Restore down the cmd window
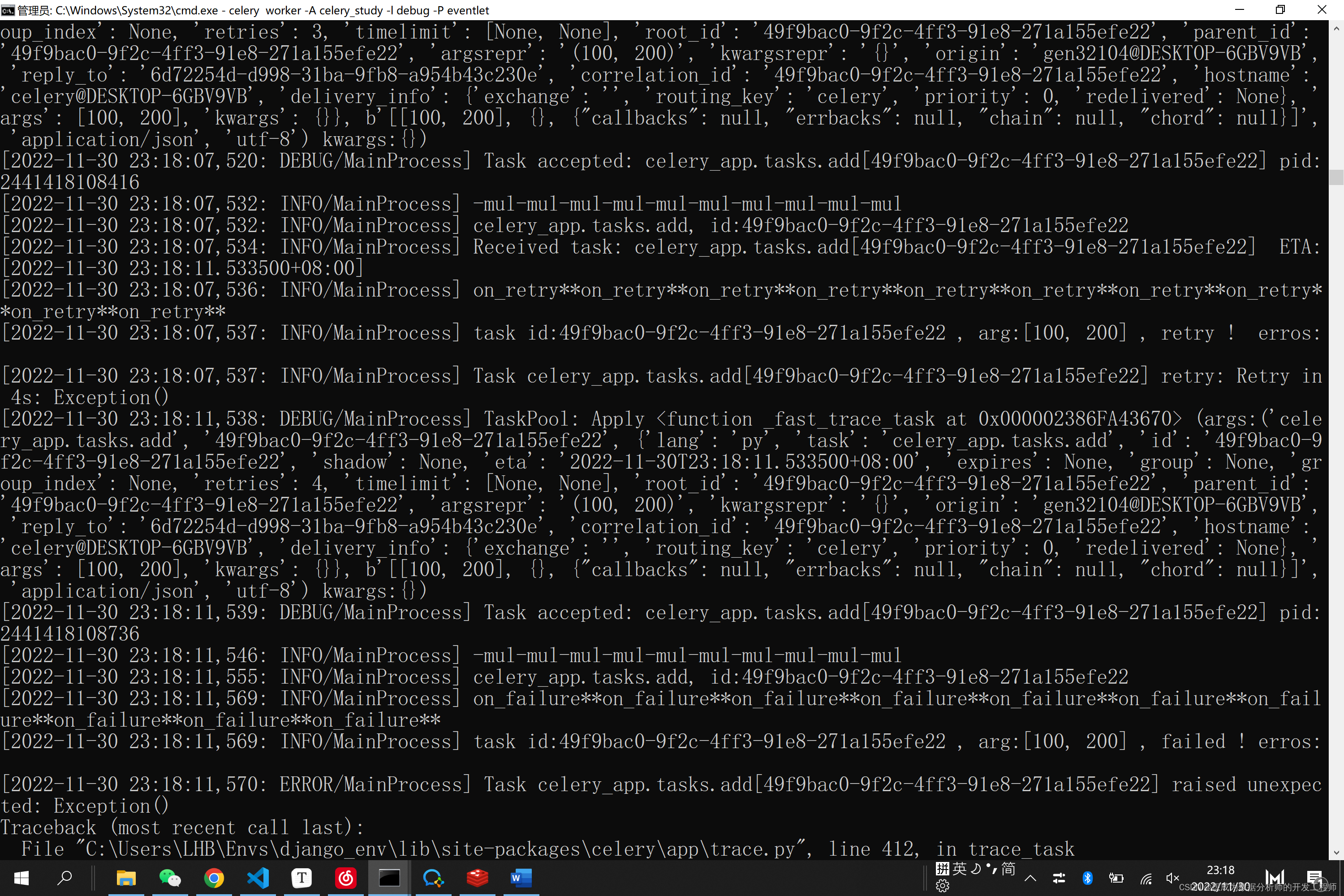 pos(1280,10)
